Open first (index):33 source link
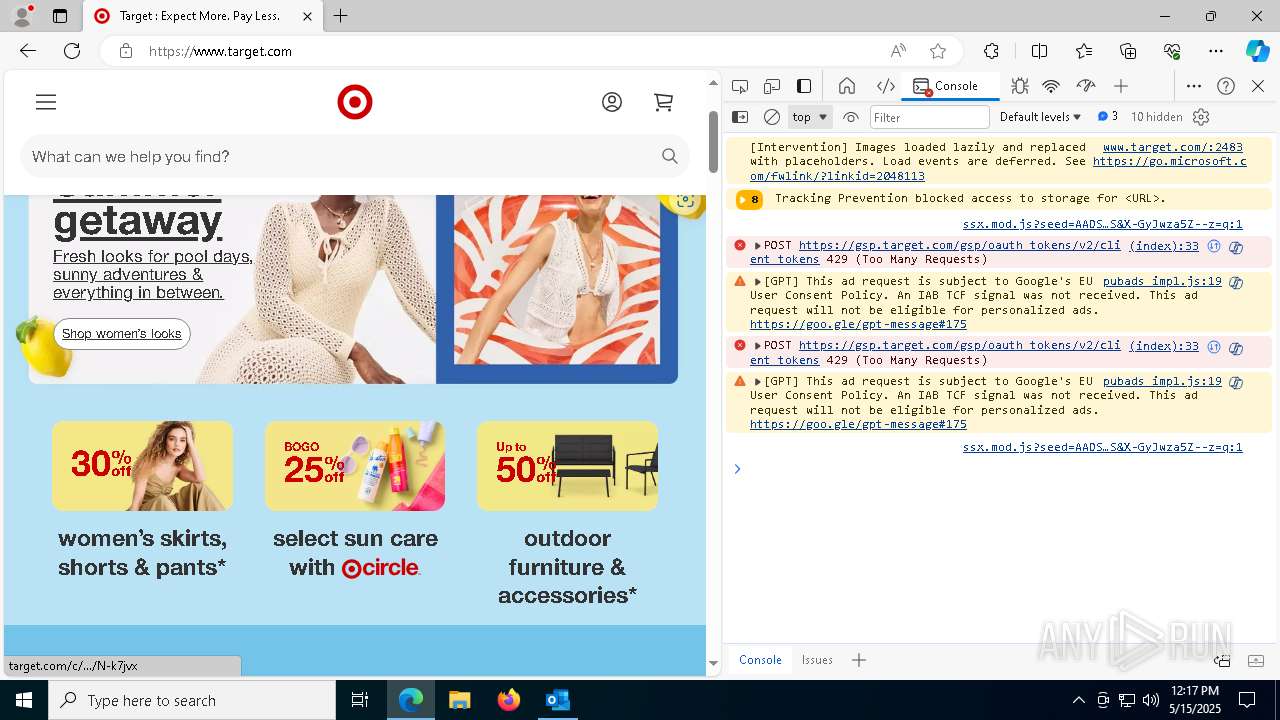 click(x=1164, y=246)
